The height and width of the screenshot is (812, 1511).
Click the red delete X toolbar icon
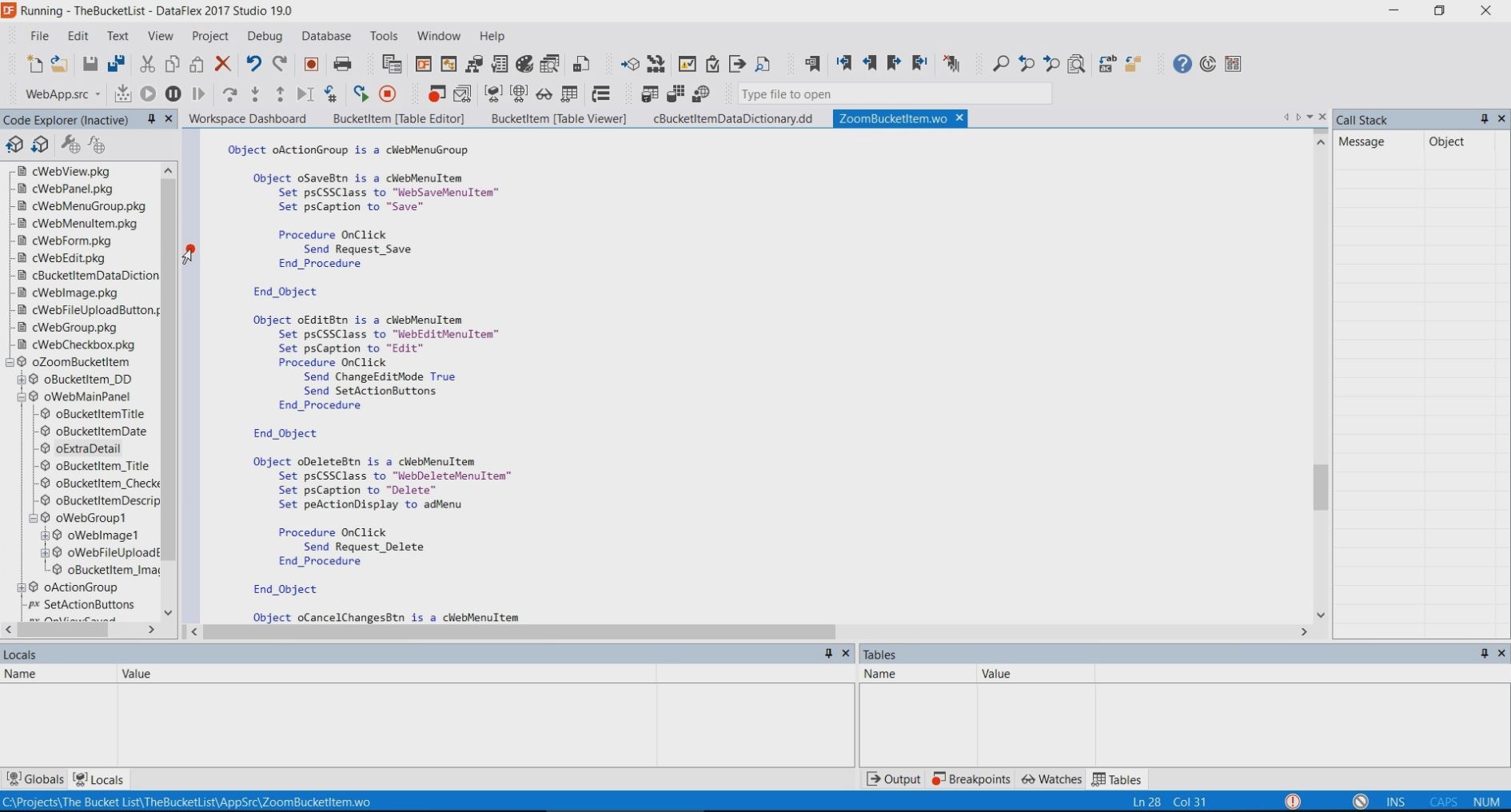click(223, 64)
